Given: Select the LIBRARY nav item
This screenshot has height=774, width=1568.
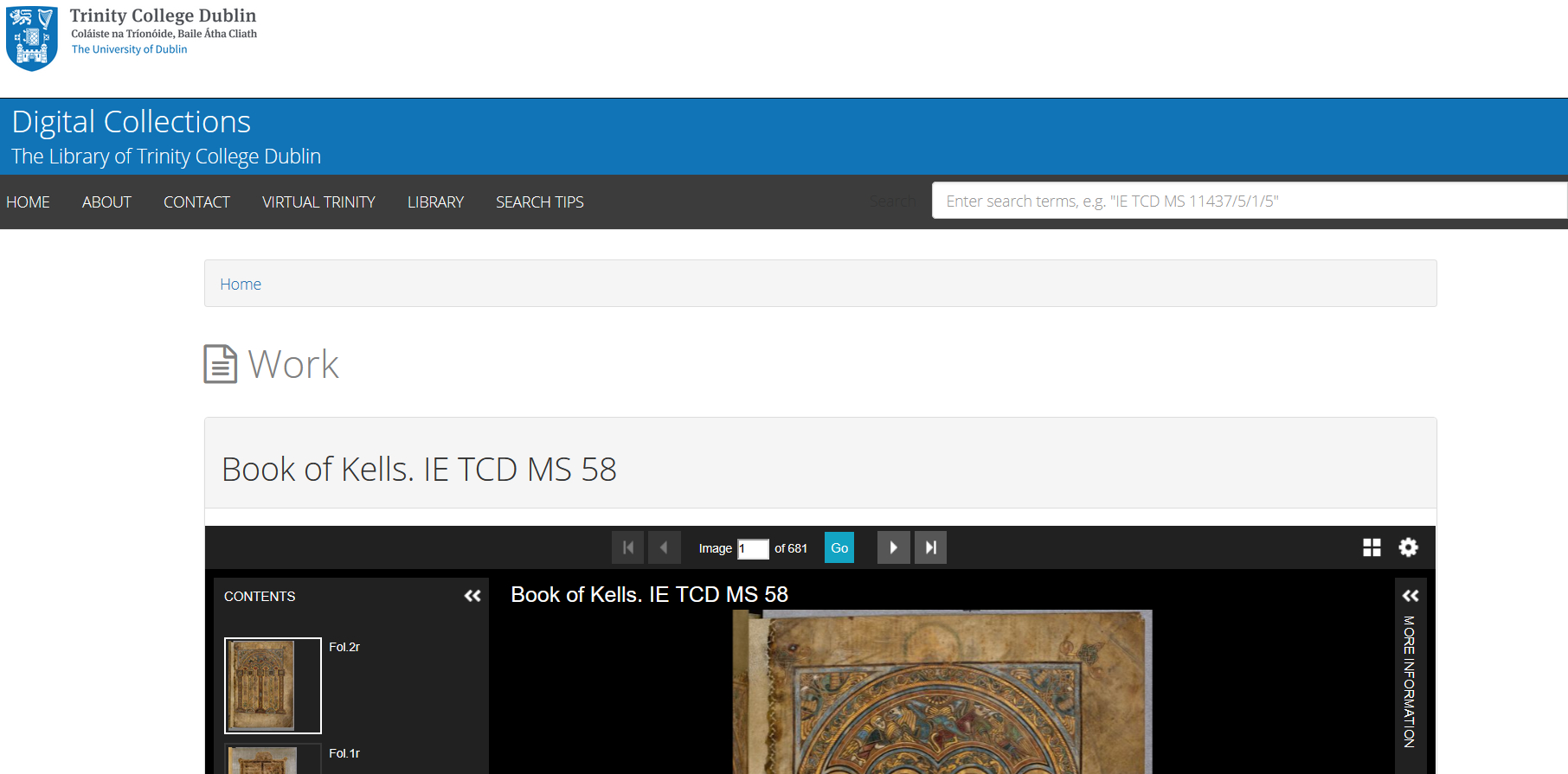Looking at the screenshot, I should pos(435,202).
